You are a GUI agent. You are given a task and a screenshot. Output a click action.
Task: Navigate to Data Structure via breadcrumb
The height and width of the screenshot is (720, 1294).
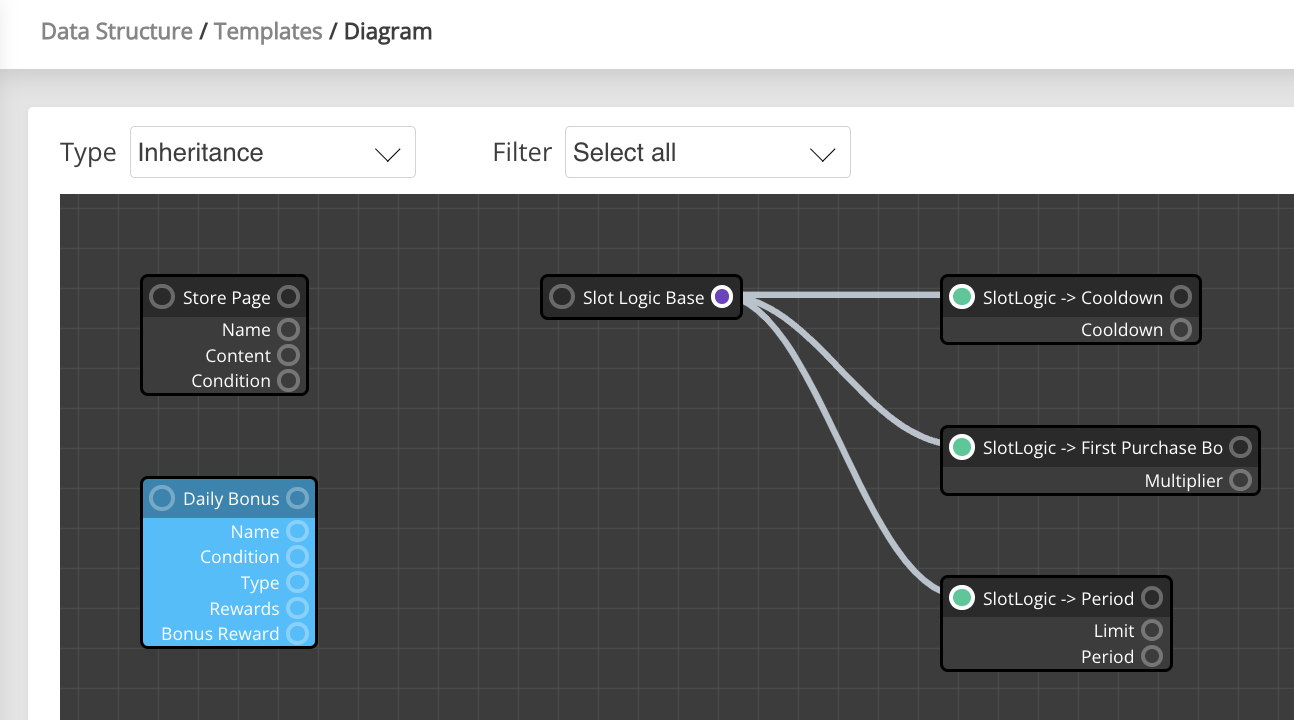115,31
